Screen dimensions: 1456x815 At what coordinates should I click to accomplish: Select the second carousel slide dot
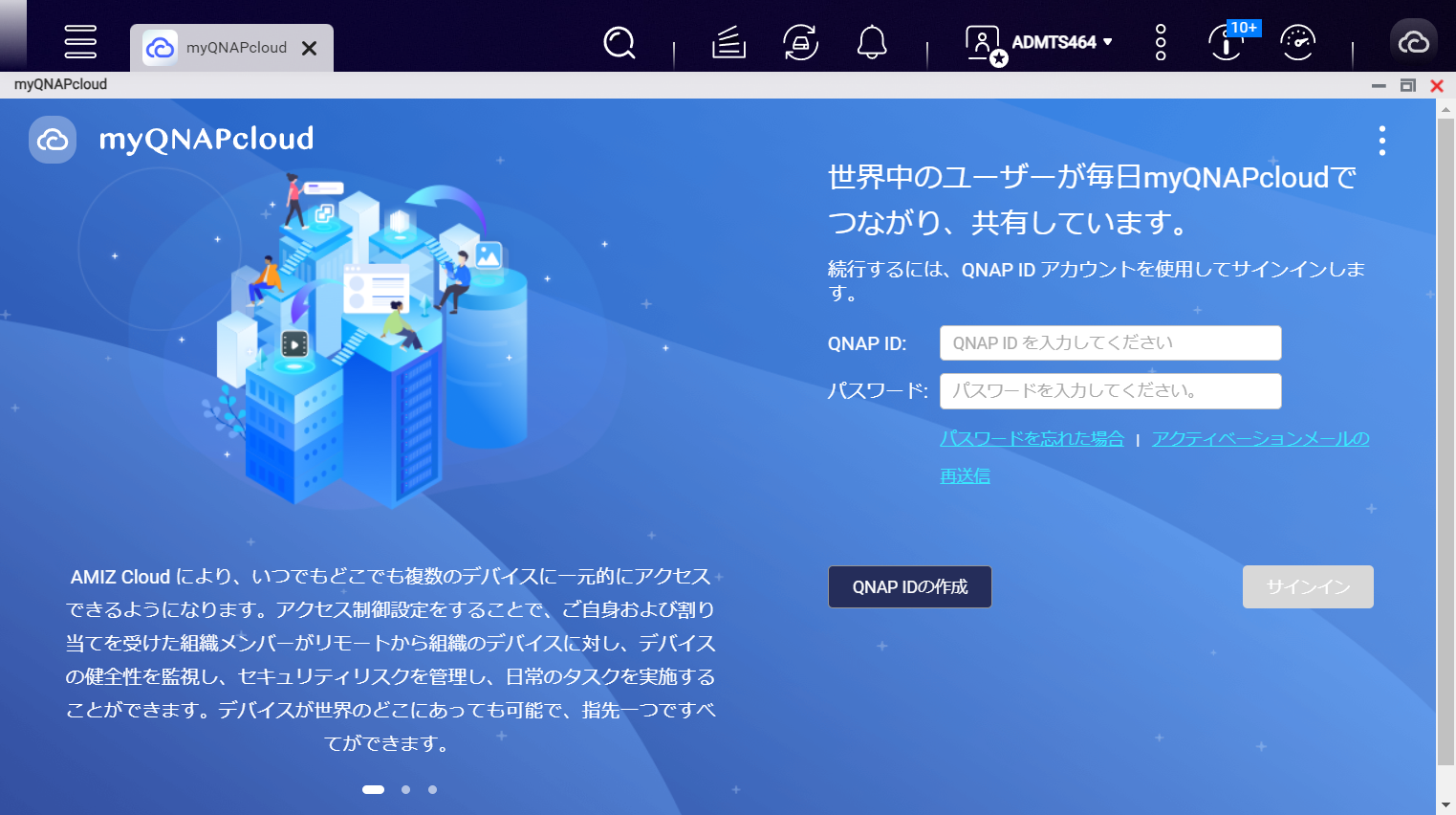[x=406, y=790]
